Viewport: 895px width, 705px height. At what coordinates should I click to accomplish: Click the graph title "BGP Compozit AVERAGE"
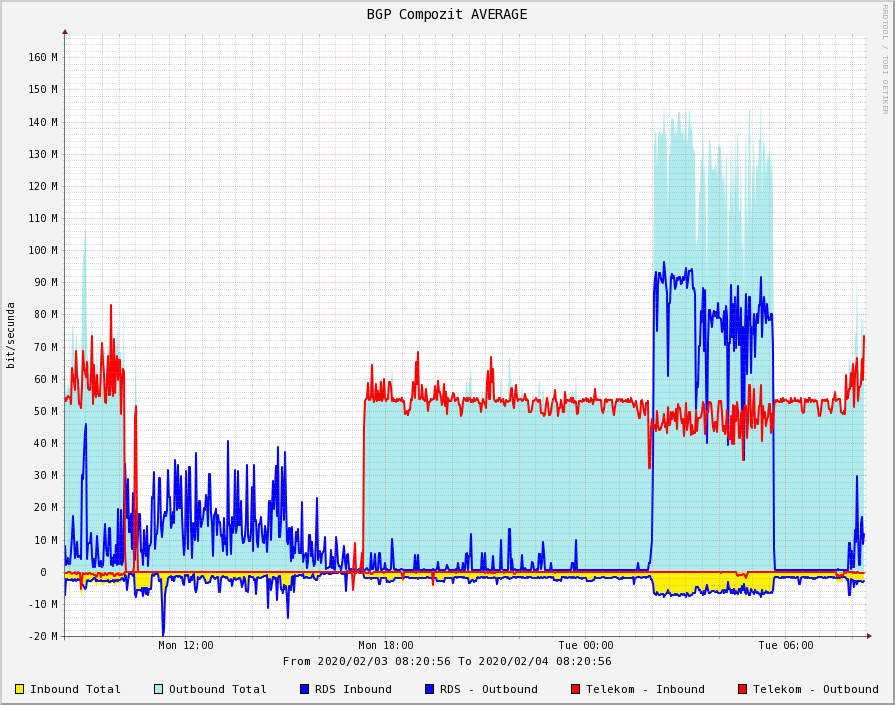tap(447, 14)
